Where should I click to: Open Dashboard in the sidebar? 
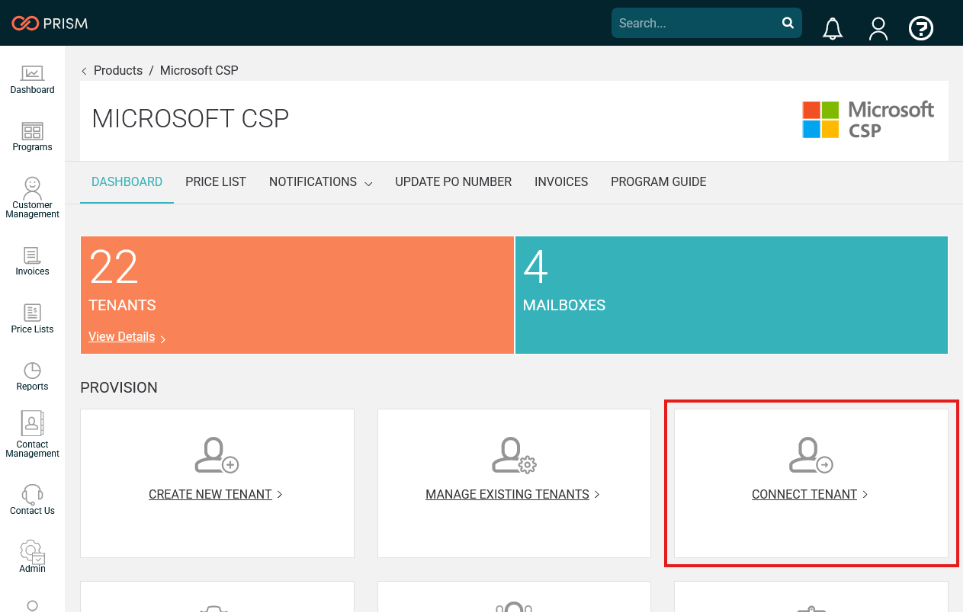[x=32, y=80]
